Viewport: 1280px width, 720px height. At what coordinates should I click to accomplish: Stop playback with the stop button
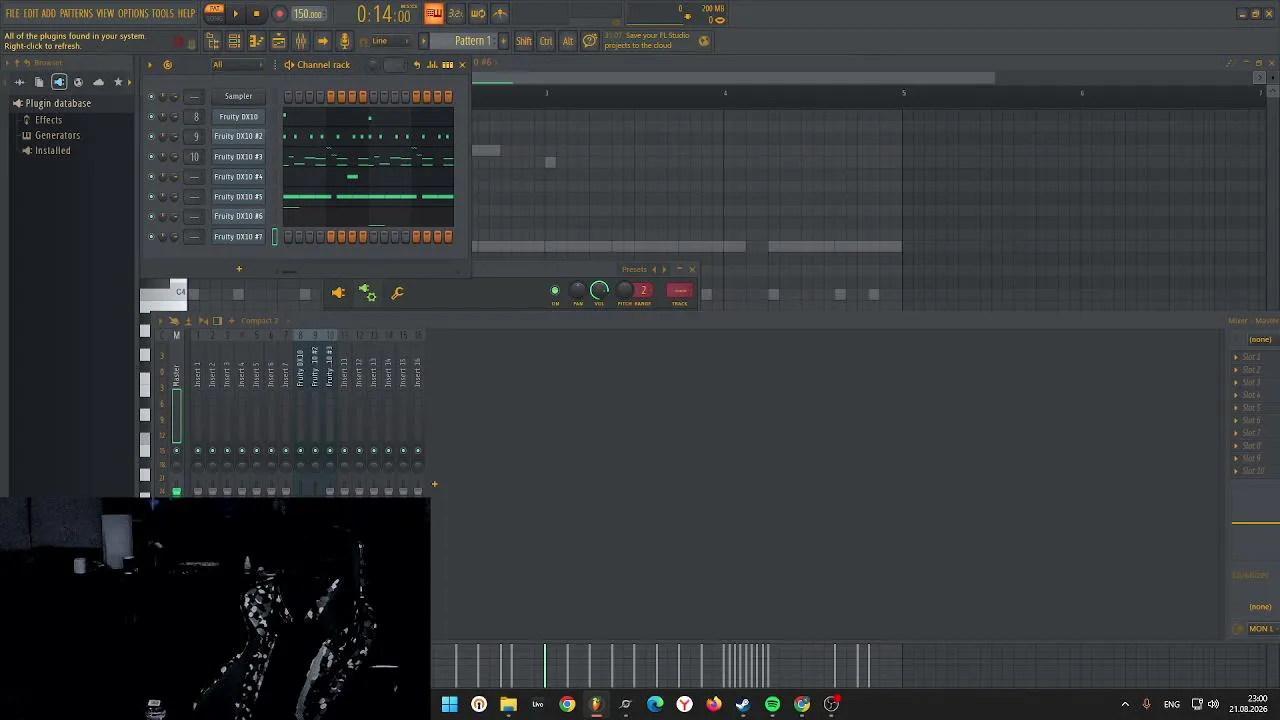click(257, 14)
